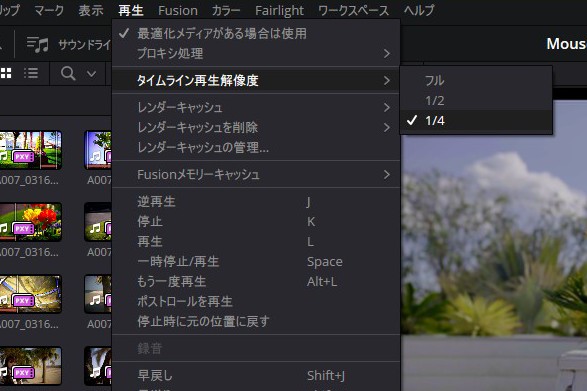
Task: Select the yellow structure proxy clip thumbnail
Action: (30, 294)
